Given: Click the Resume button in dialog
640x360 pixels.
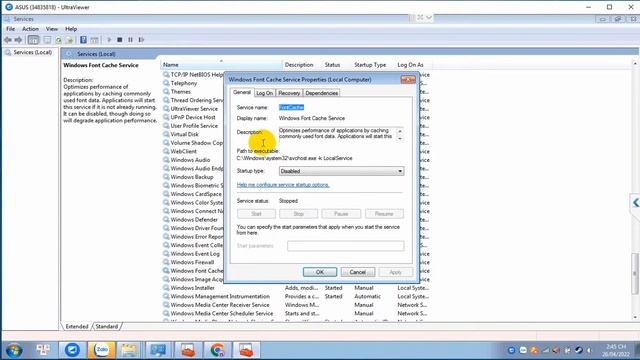Looking at the screenshot, I should [x=384, y=213].
